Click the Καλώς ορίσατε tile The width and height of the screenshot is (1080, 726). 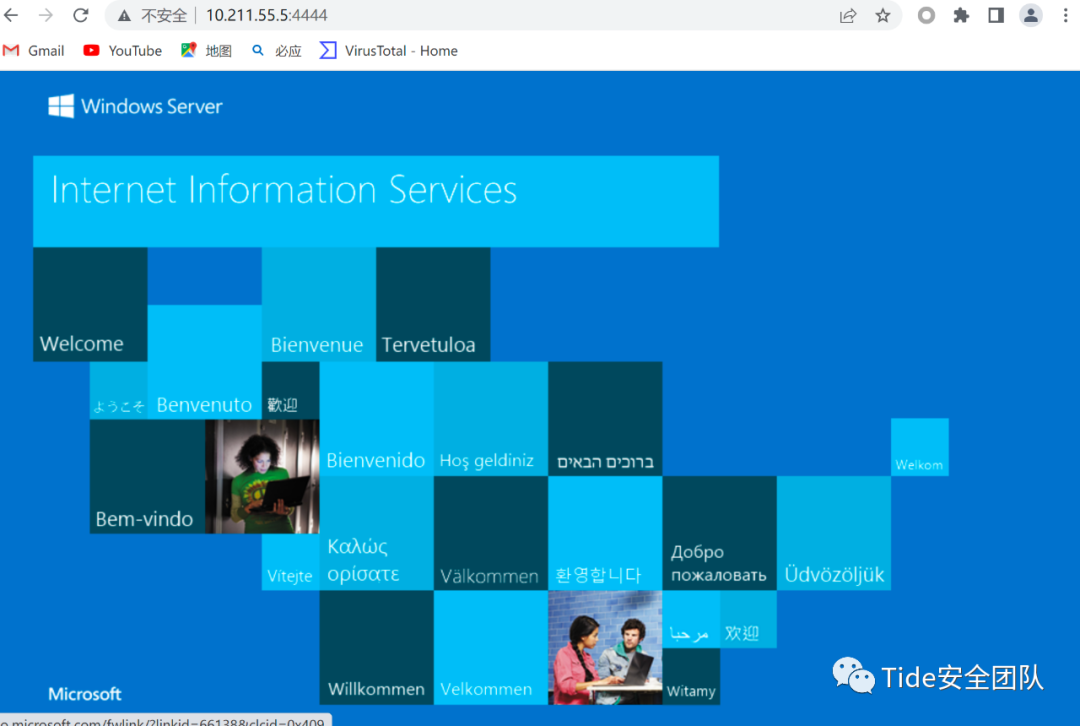377,533
